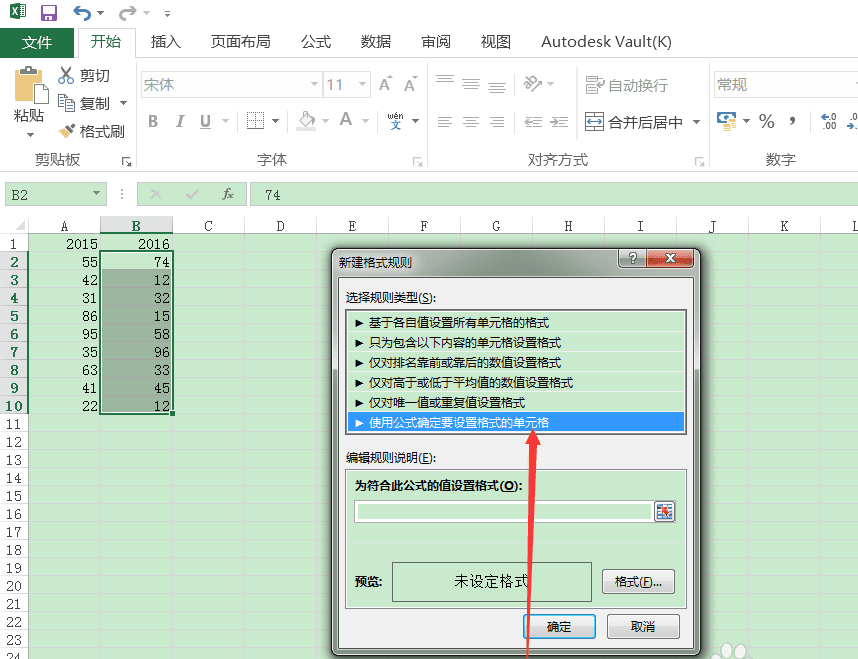Center text horizontally
The image size is (858, 659).
click(471, 121)
